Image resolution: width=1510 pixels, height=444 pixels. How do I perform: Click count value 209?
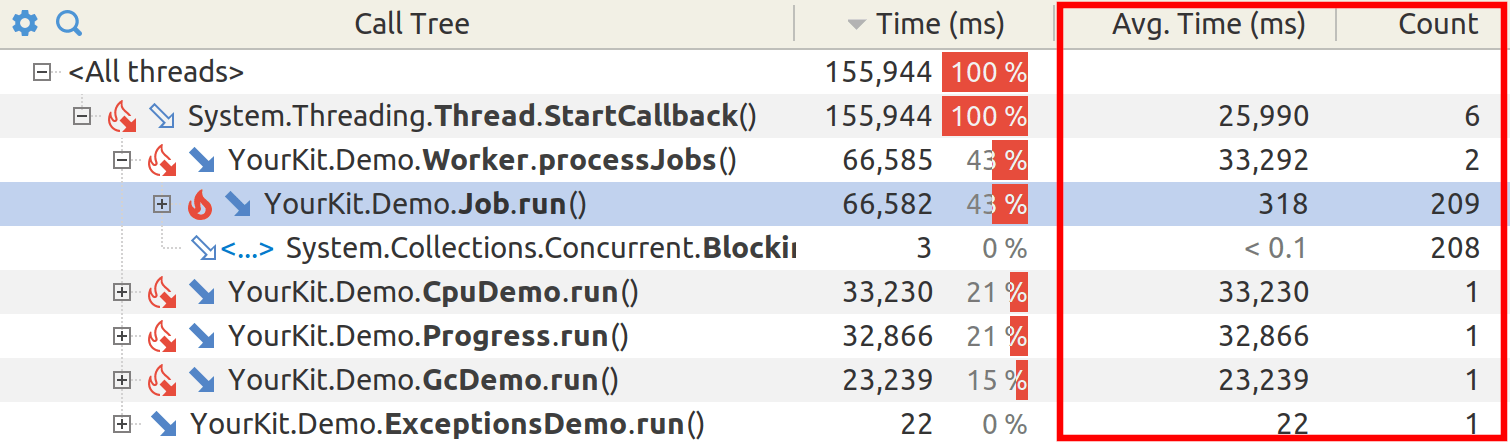pos(1454,205)
